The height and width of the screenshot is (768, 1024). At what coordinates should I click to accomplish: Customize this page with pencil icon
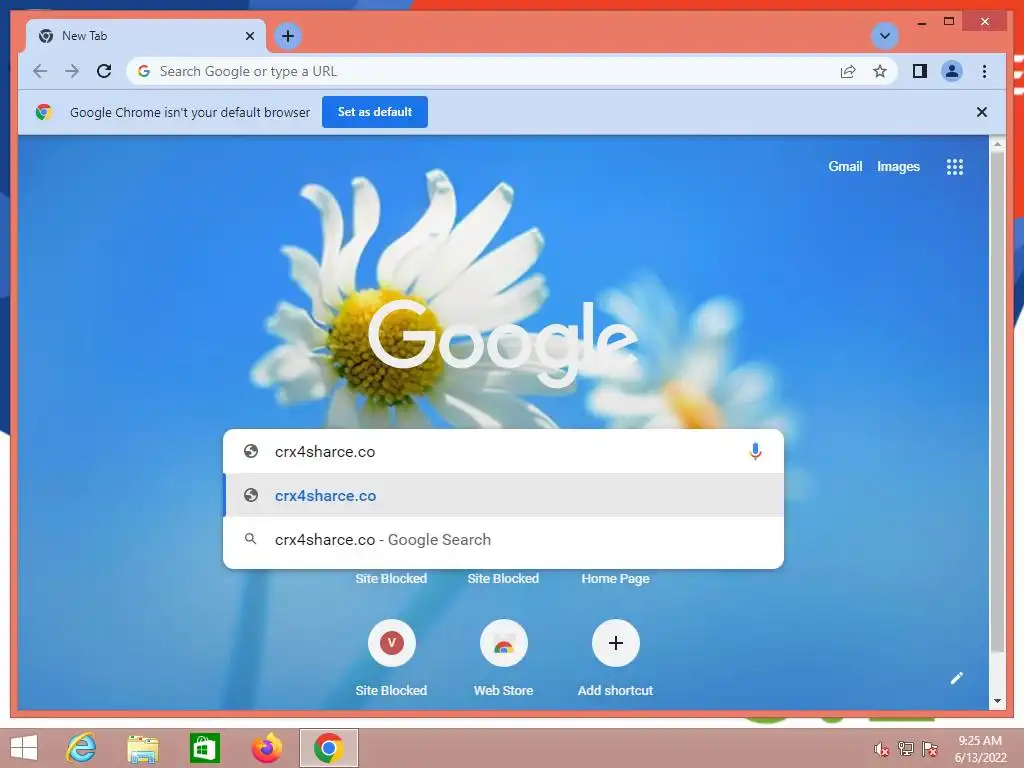click(957, 678)
